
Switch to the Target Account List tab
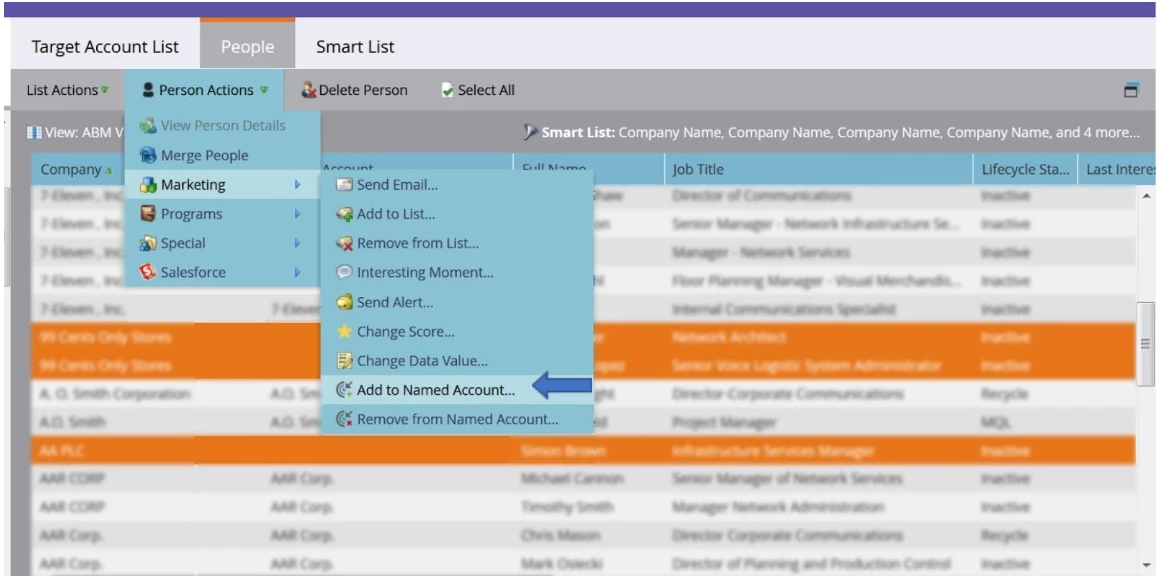coord(105,47)
